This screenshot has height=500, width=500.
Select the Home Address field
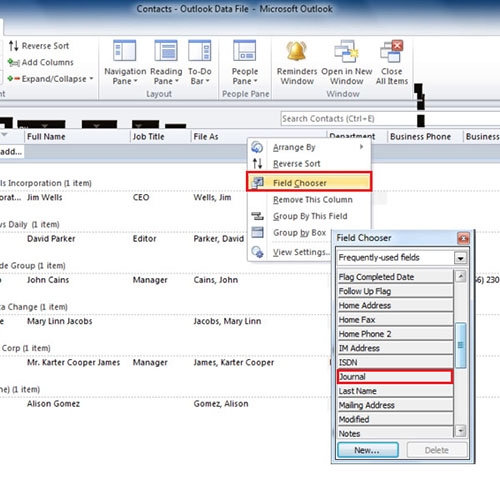click(395, 305)
